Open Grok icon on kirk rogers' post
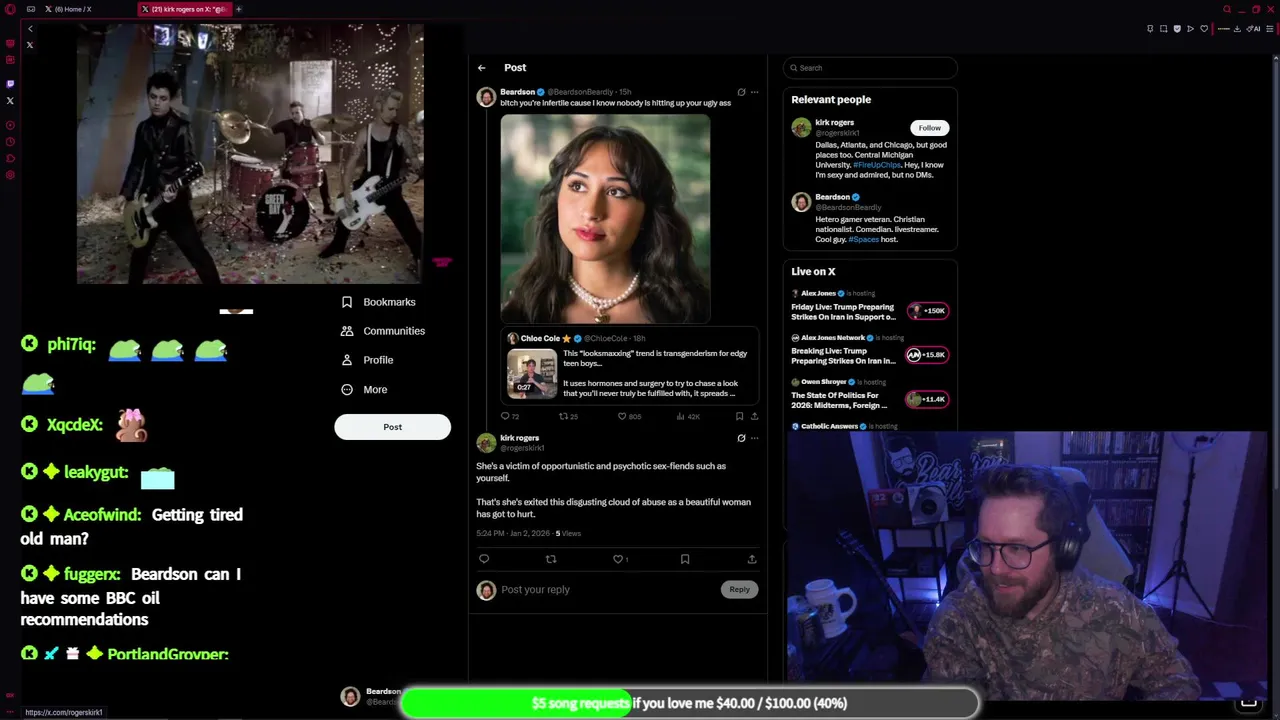The width and height of the screenshot is (1280, 720). click(741, 438)
